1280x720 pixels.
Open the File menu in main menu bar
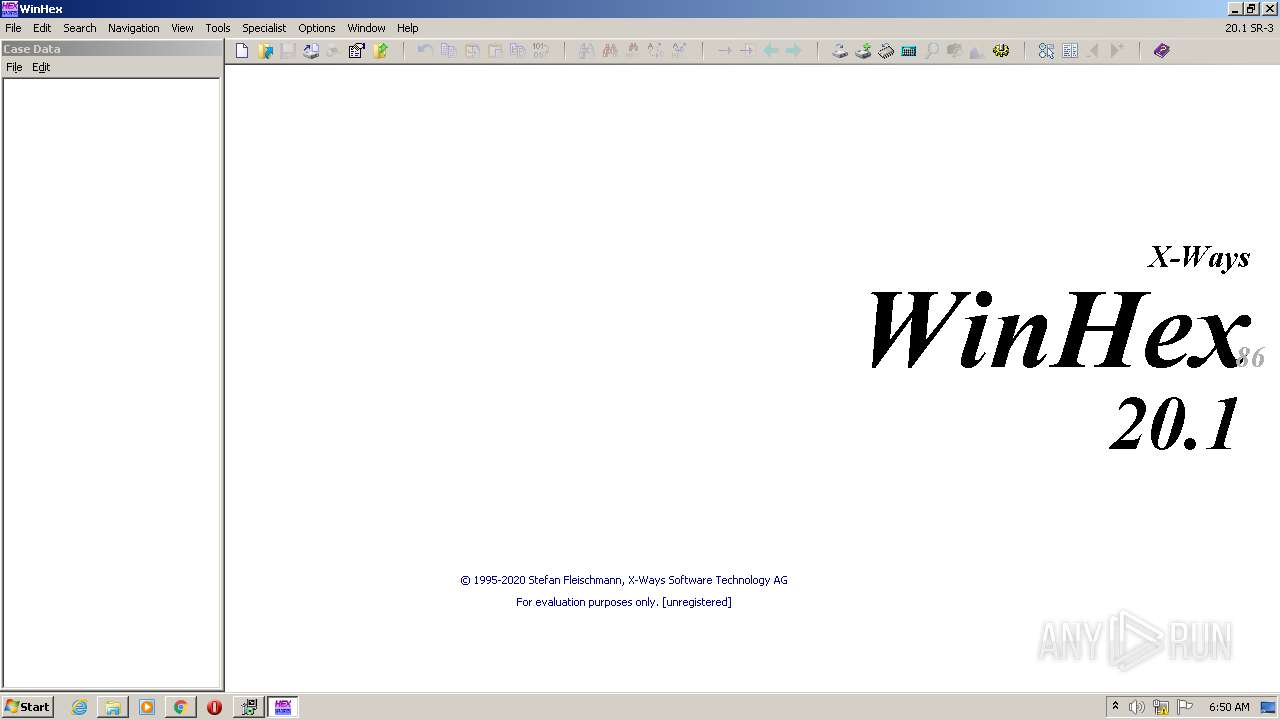(x=13, y=28)
